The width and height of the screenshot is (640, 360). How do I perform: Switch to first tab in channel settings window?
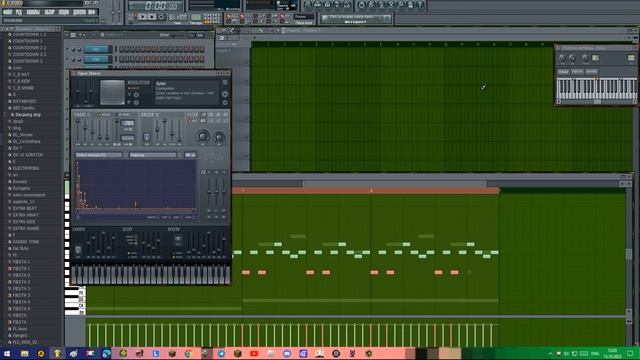tap(563, 71)
